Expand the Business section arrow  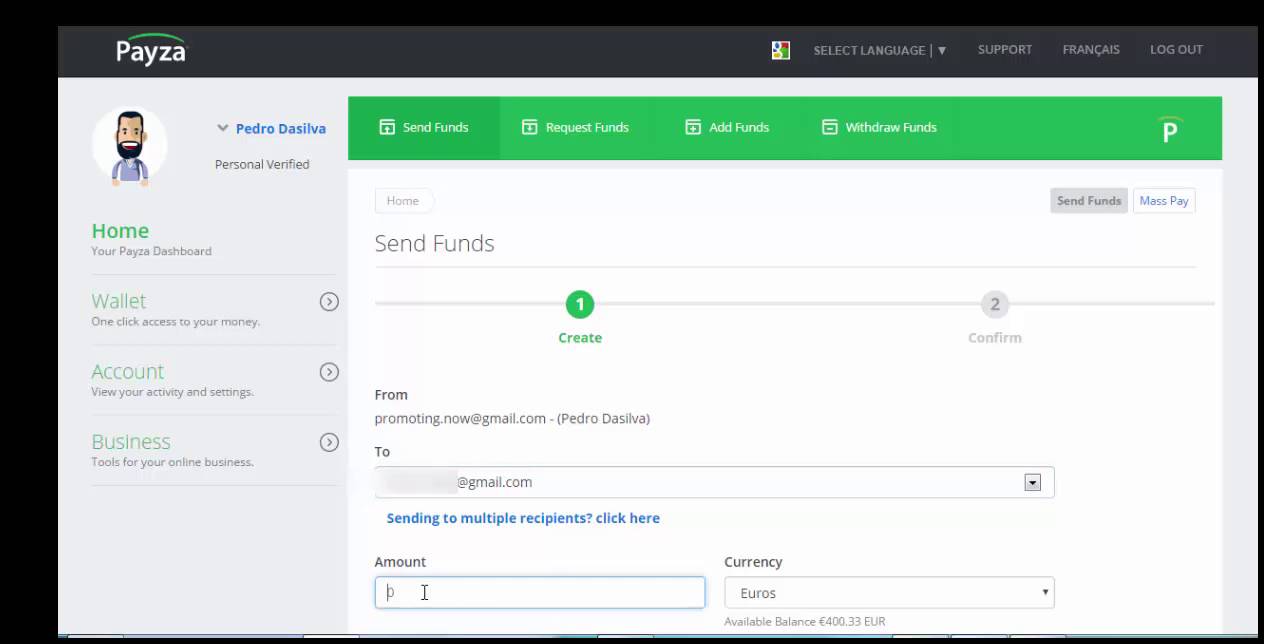329,442
